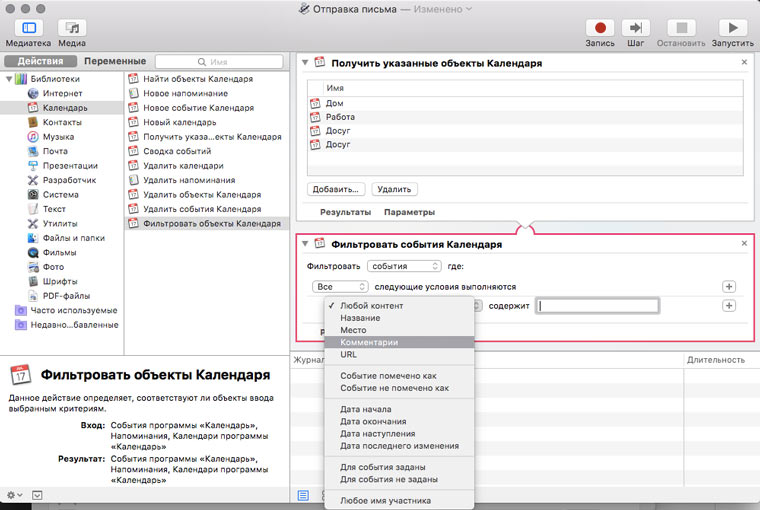Click the Удалить button under the list
The width and height of the screenshot is (760, 510).
[394, 188]
